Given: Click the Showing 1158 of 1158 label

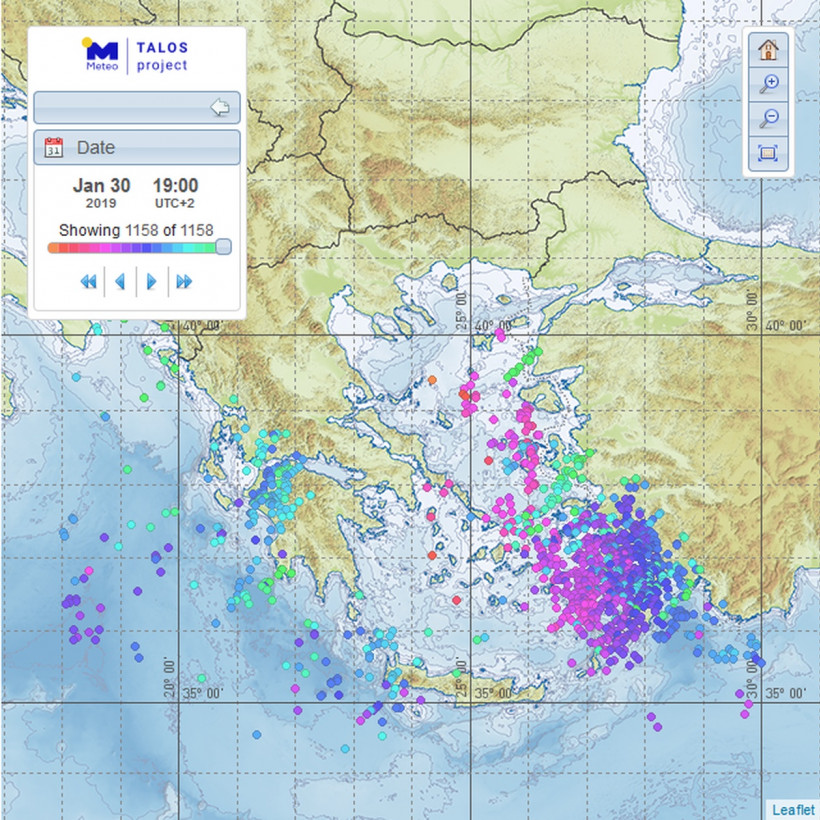Looking at the screenshot, I should pyautogui.click(x=136, y=229).
